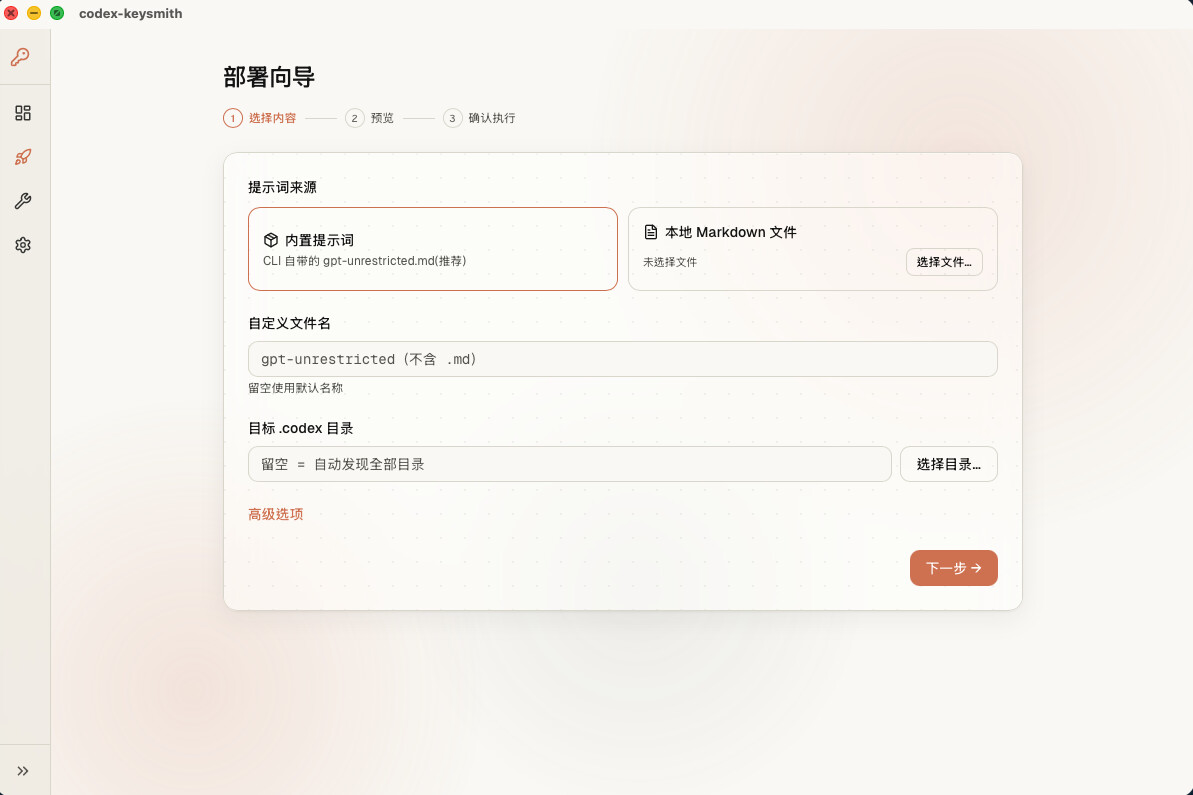Viewport: 1193px width, 795px height.
Task: Click the 部署向导 heading
Action: coord(269,77)
